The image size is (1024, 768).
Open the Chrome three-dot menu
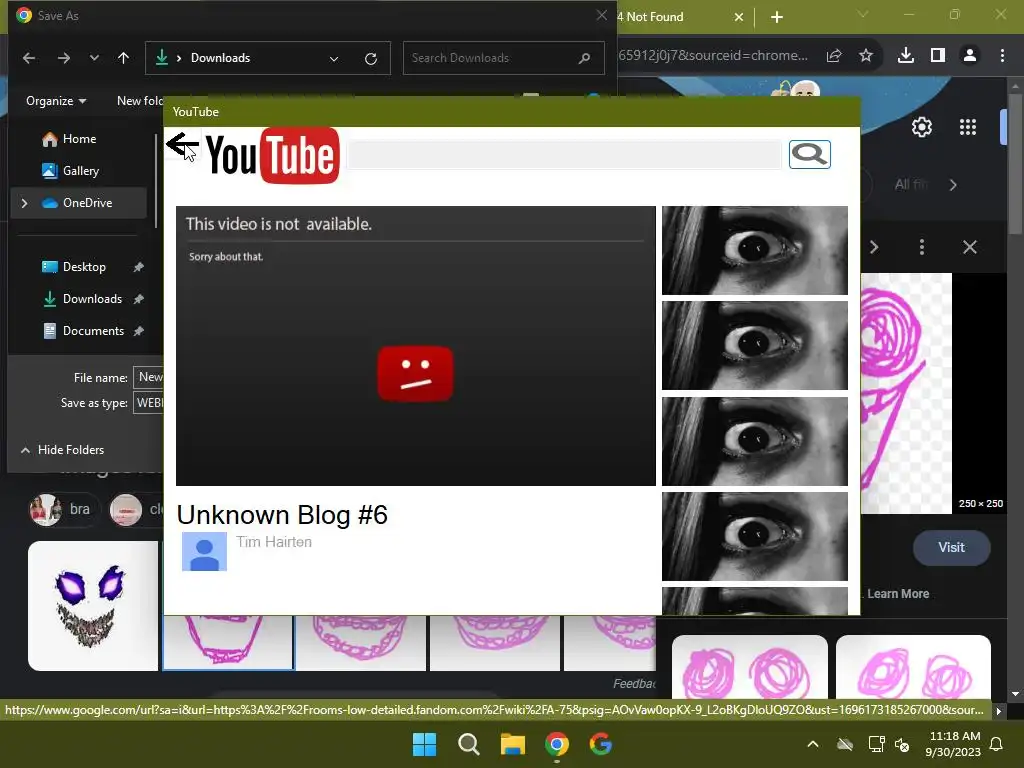click(1002, 56)
